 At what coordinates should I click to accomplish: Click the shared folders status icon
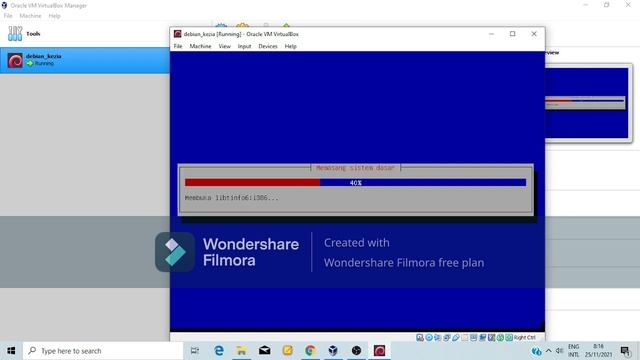tap(464, 338)
